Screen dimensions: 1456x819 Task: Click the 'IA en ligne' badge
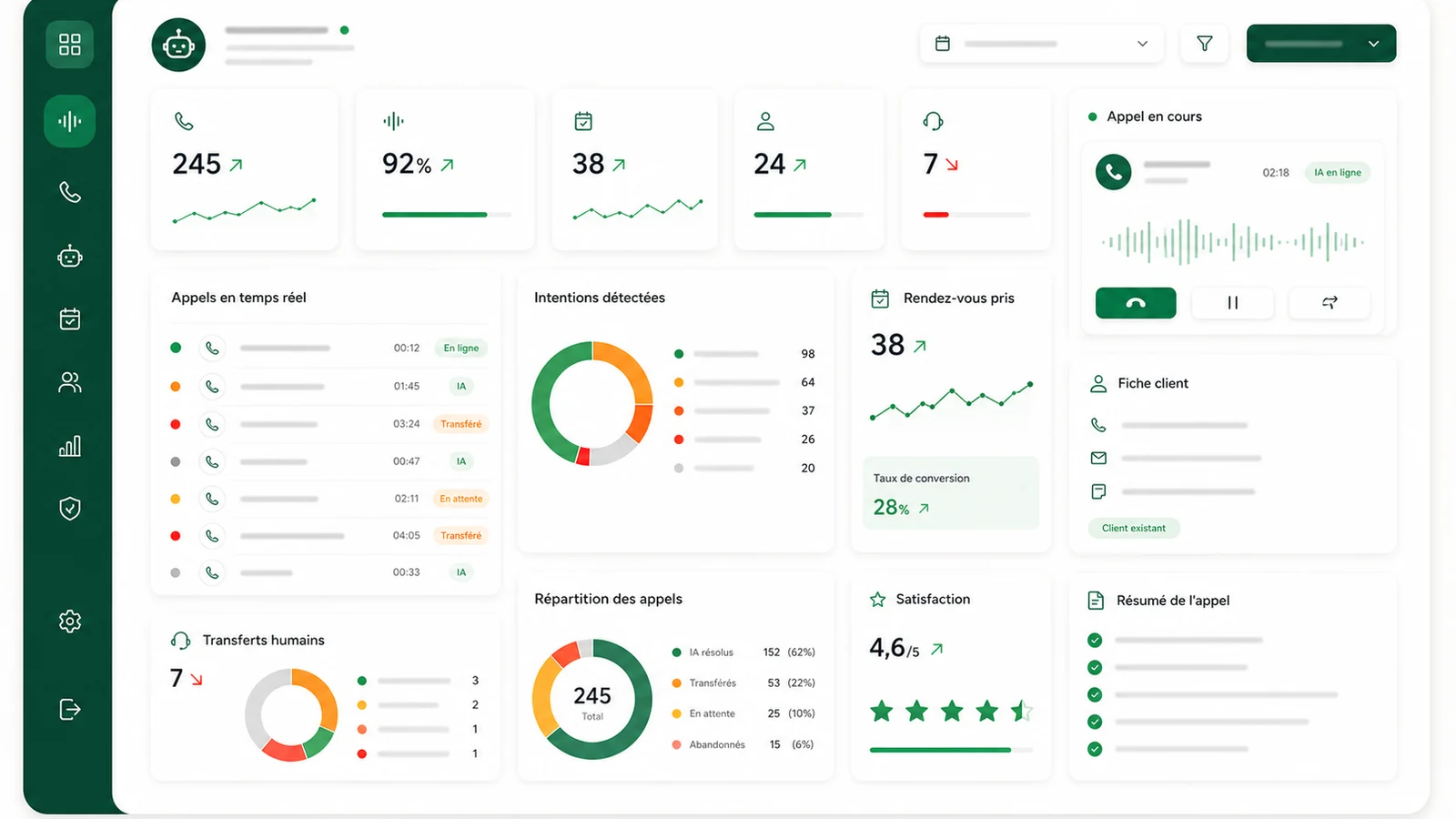(x=1338, y=172)
